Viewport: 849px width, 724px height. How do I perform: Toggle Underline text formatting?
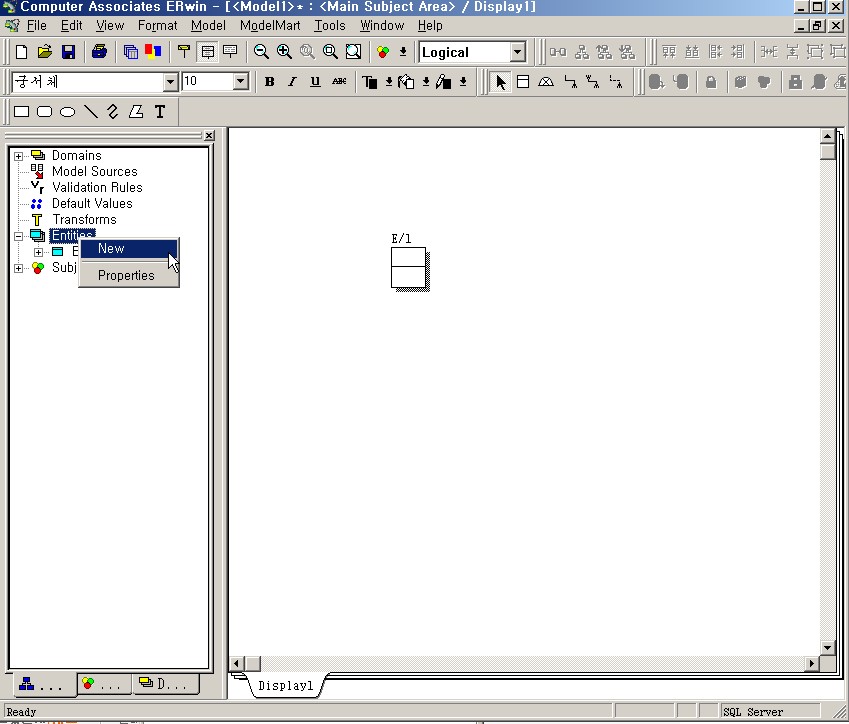point(315,82)
